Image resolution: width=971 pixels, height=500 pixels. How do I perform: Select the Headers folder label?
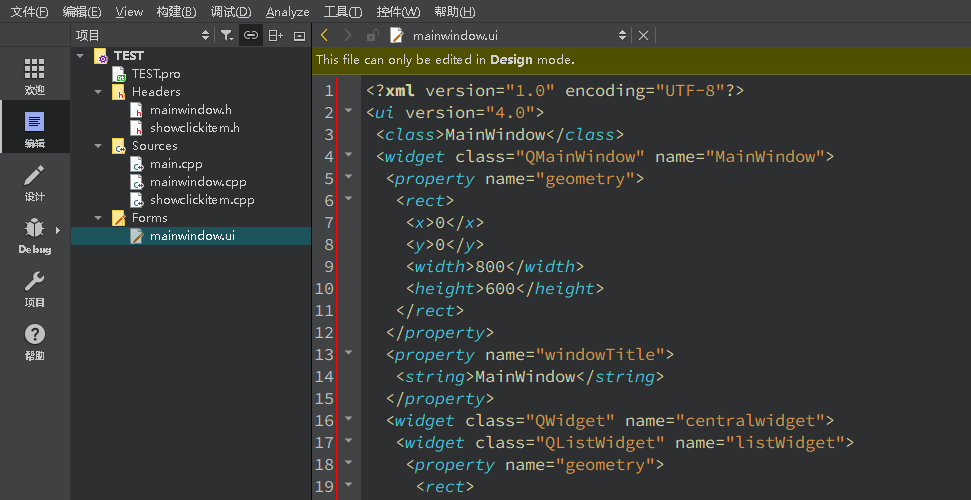(156, 92)
